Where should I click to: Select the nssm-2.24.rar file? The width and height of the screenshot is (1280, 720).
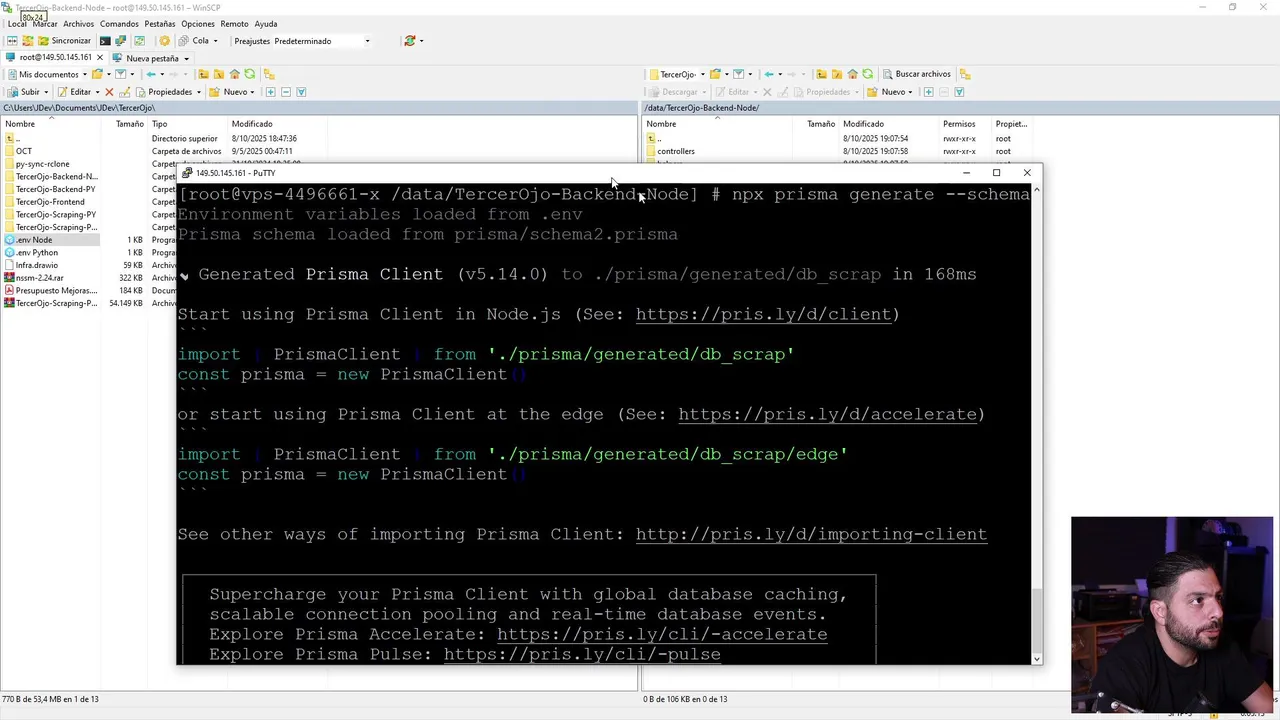[x=39, y=278]
